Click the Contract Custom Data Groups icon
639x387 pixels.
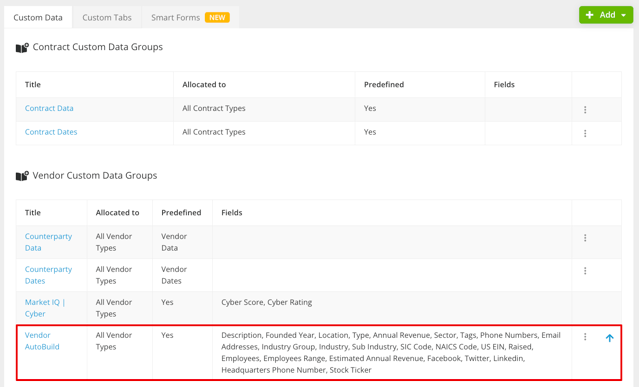tap(22, 48)
